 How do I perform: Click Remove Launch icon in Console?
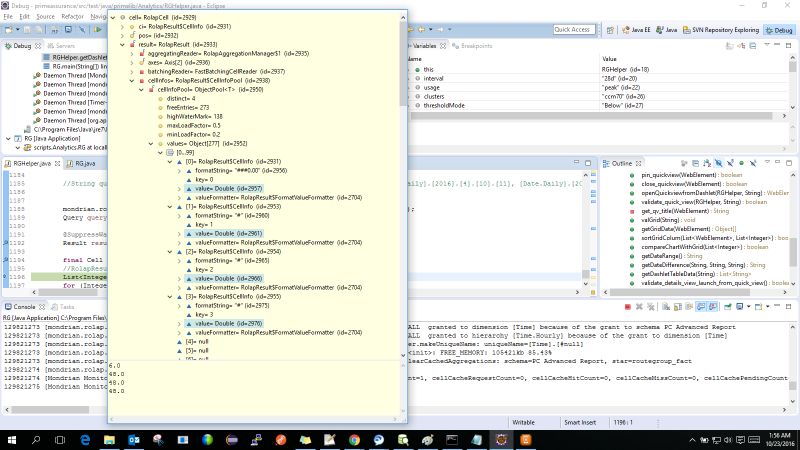639,307
